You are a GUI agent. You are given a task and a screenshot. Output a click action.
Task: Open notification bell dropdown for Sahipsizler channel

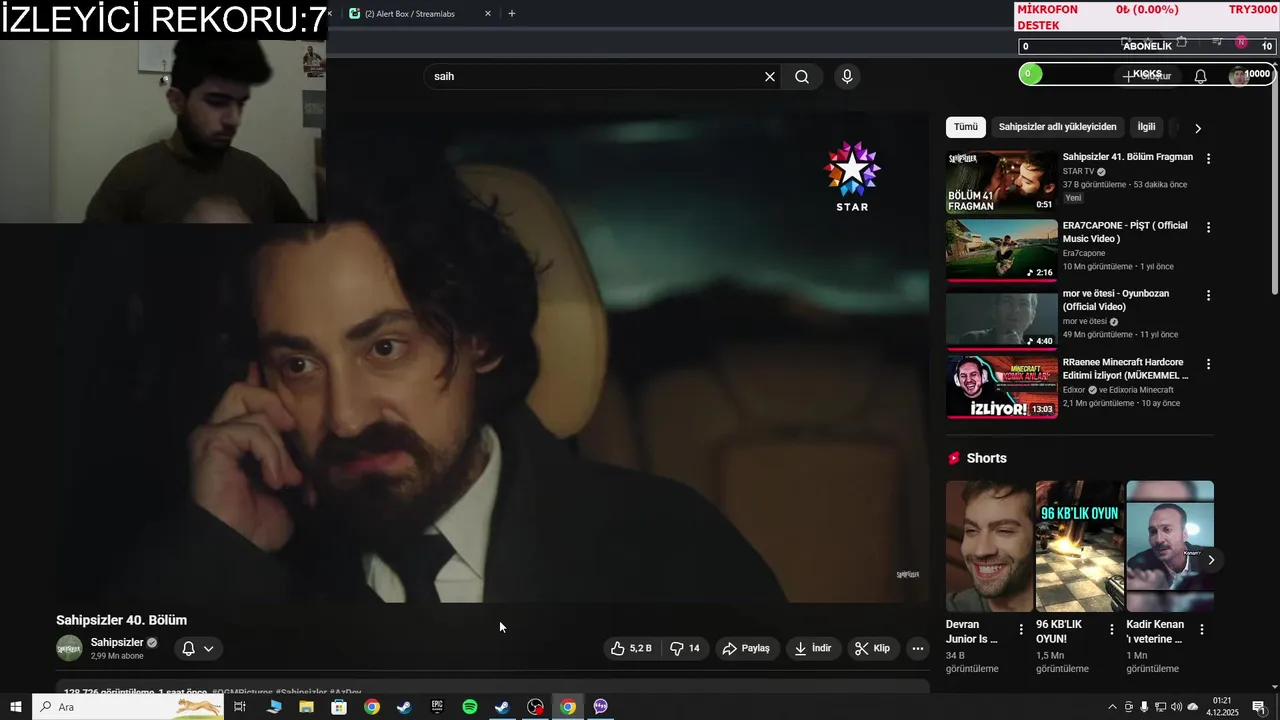click(x=198, y=648)
